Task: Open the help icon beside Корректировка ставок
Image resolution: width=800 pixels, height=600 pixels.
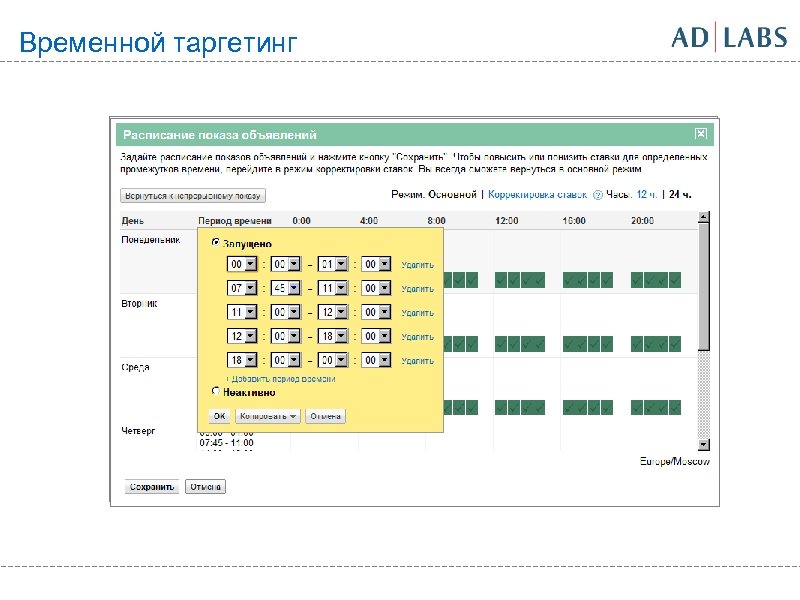Action: pos(598,195)
